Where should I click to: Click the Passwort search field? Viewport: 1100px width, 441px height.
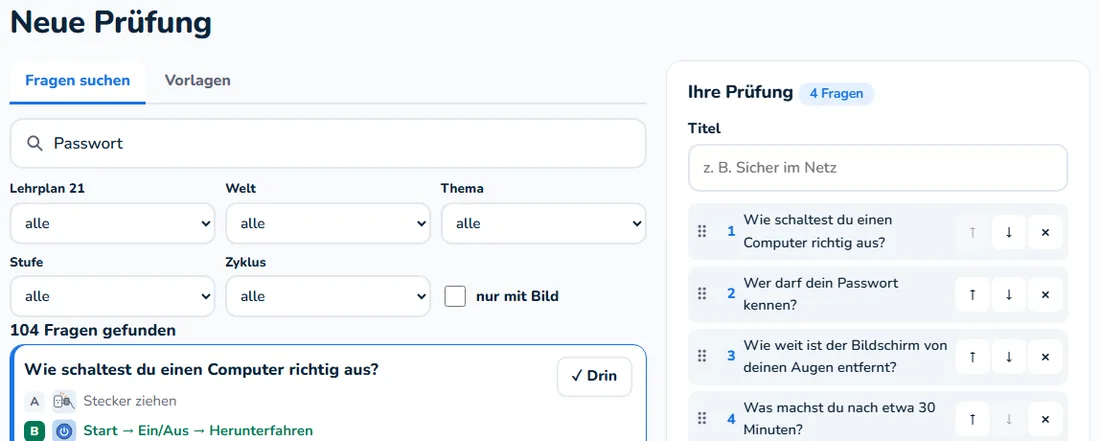[x=328, y=143]
